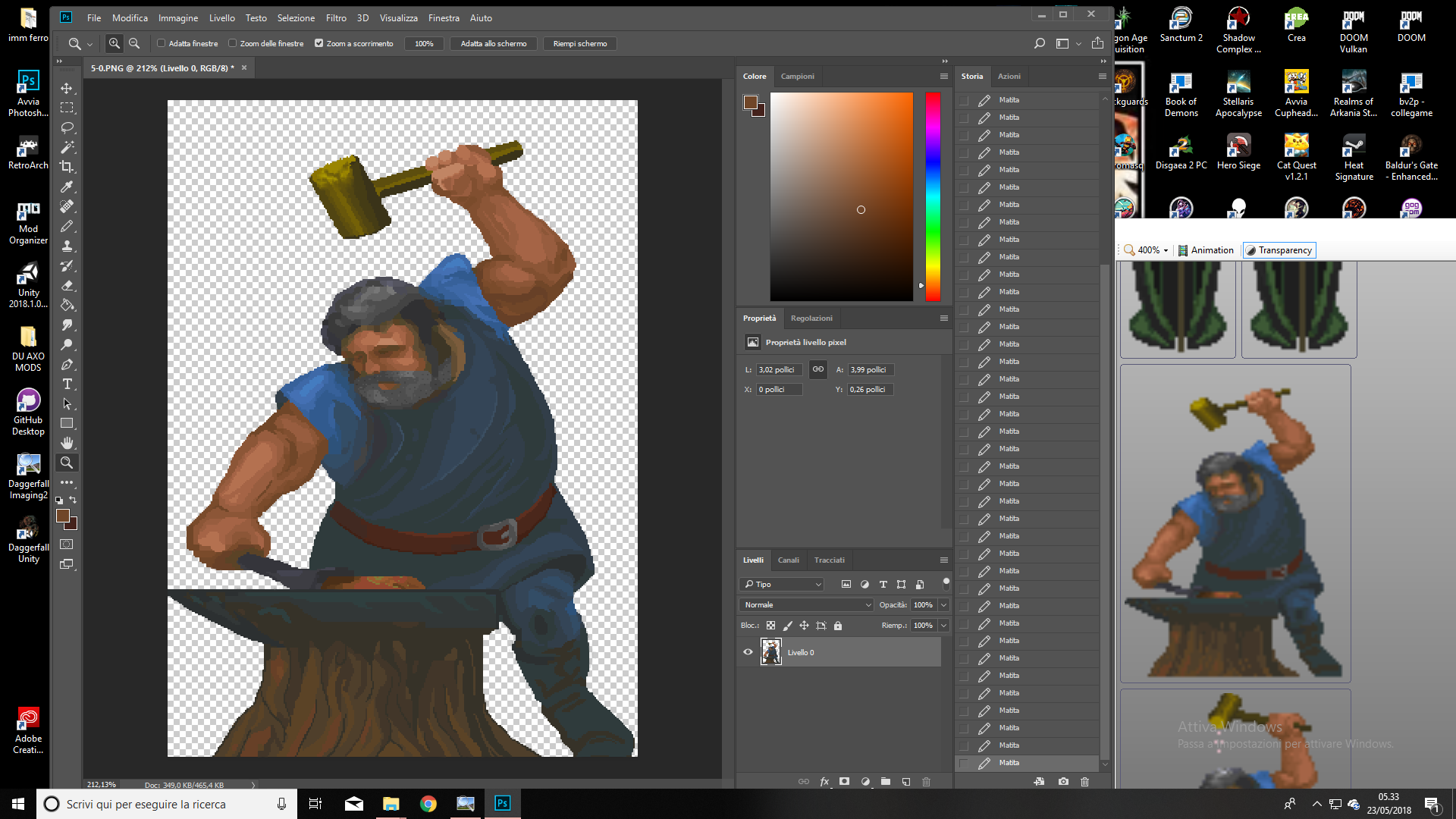Toggle Quick Mask mode
The width and height of the screenshot is (1456, 819).
click(x=67, y=544)
